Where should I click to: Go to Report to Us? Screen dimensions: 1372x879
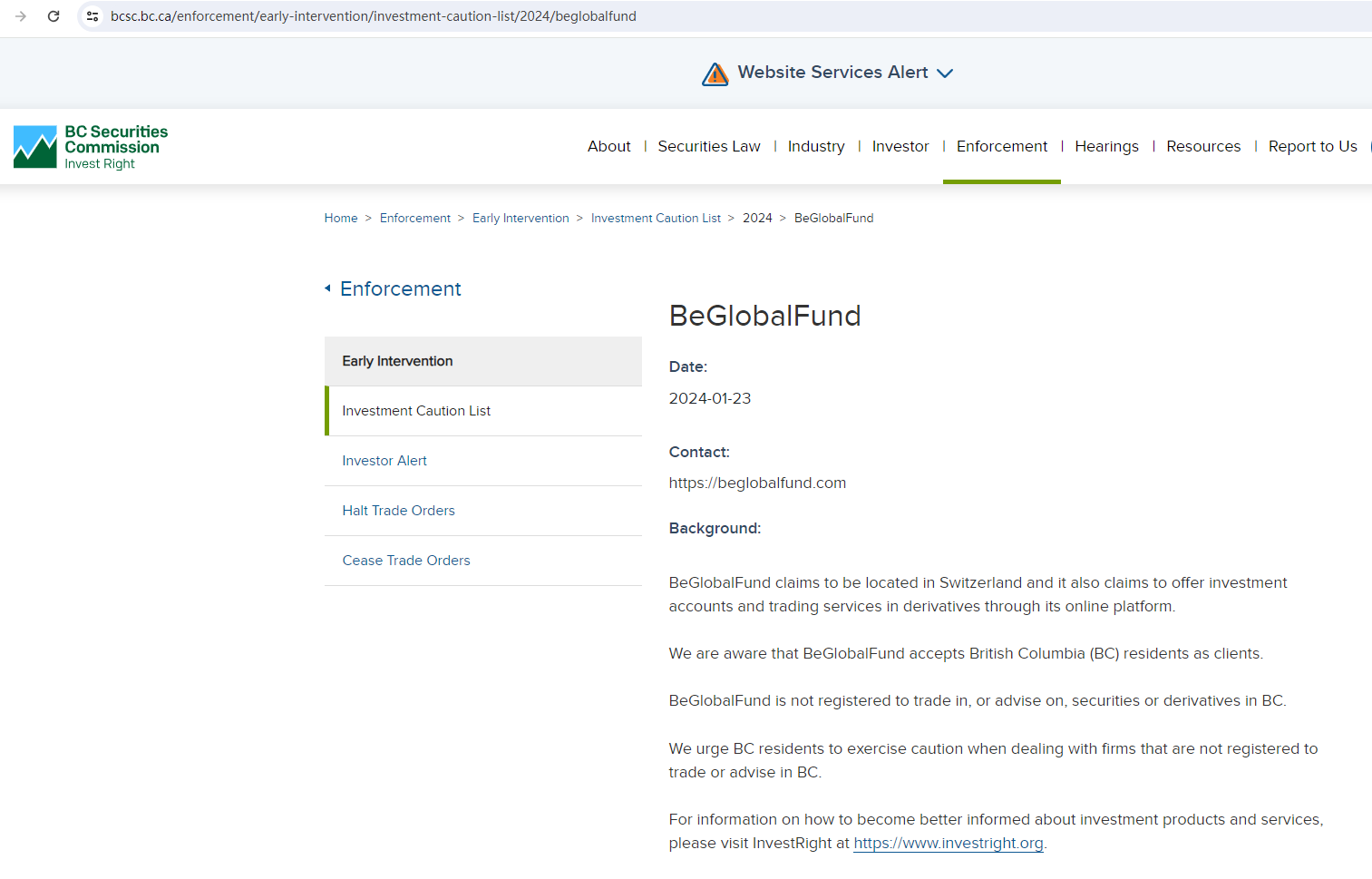tap(1312, 146)
